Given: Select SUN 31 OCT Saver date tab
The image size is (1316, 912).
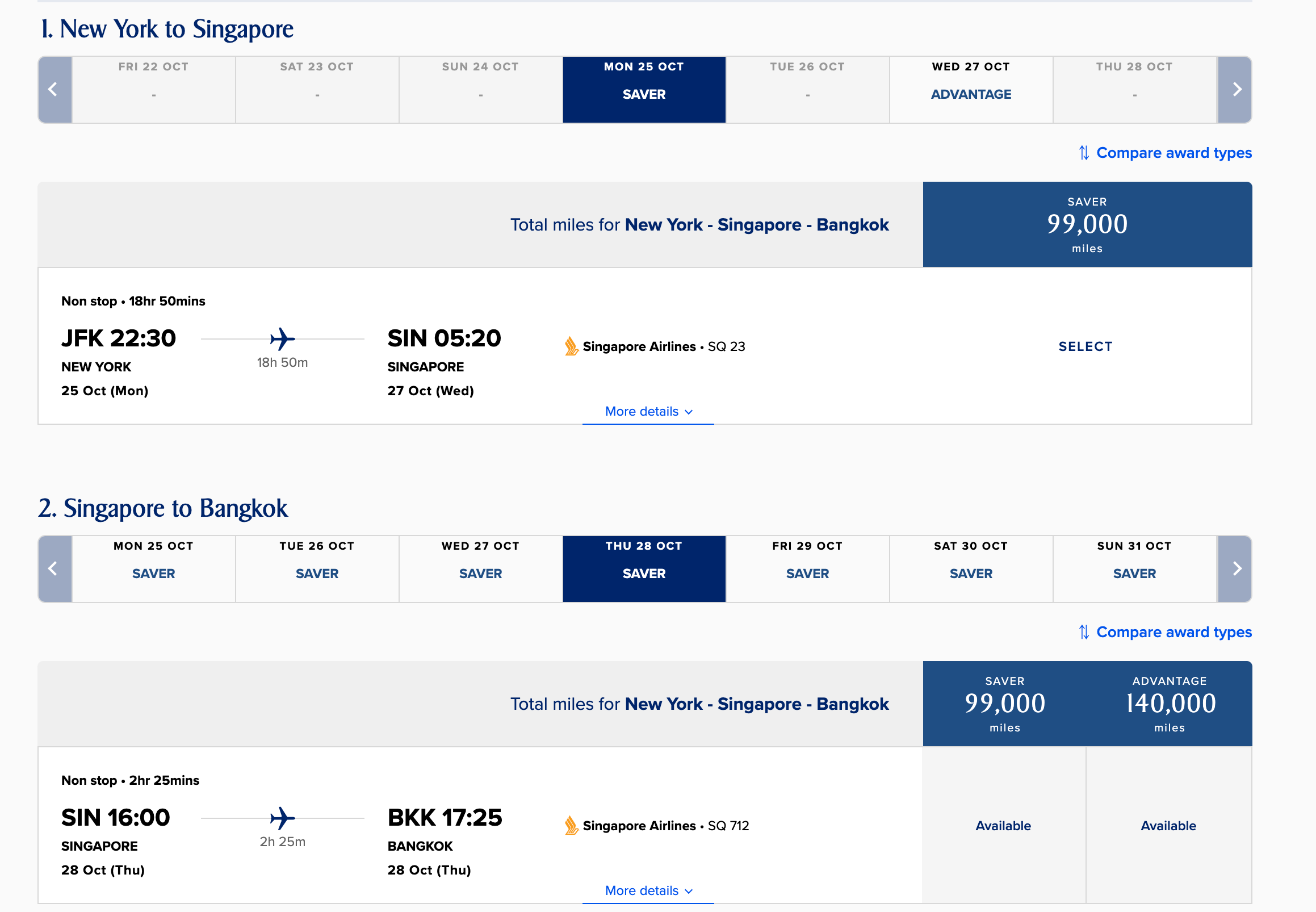Looking at the screenshot, I should pos(1134,568).
